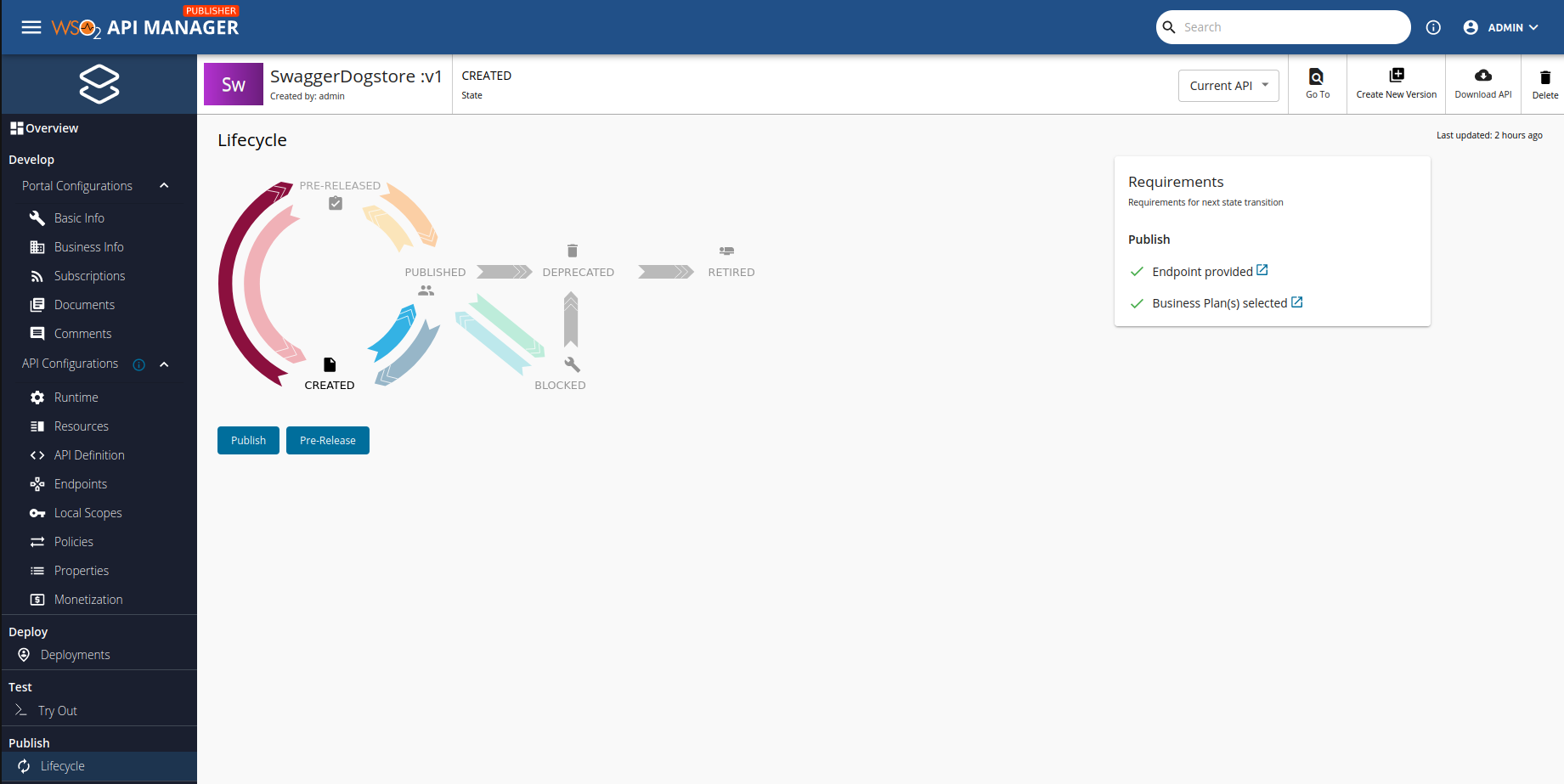
Task: Click the Created by: admin text
Action: [308, 96]
